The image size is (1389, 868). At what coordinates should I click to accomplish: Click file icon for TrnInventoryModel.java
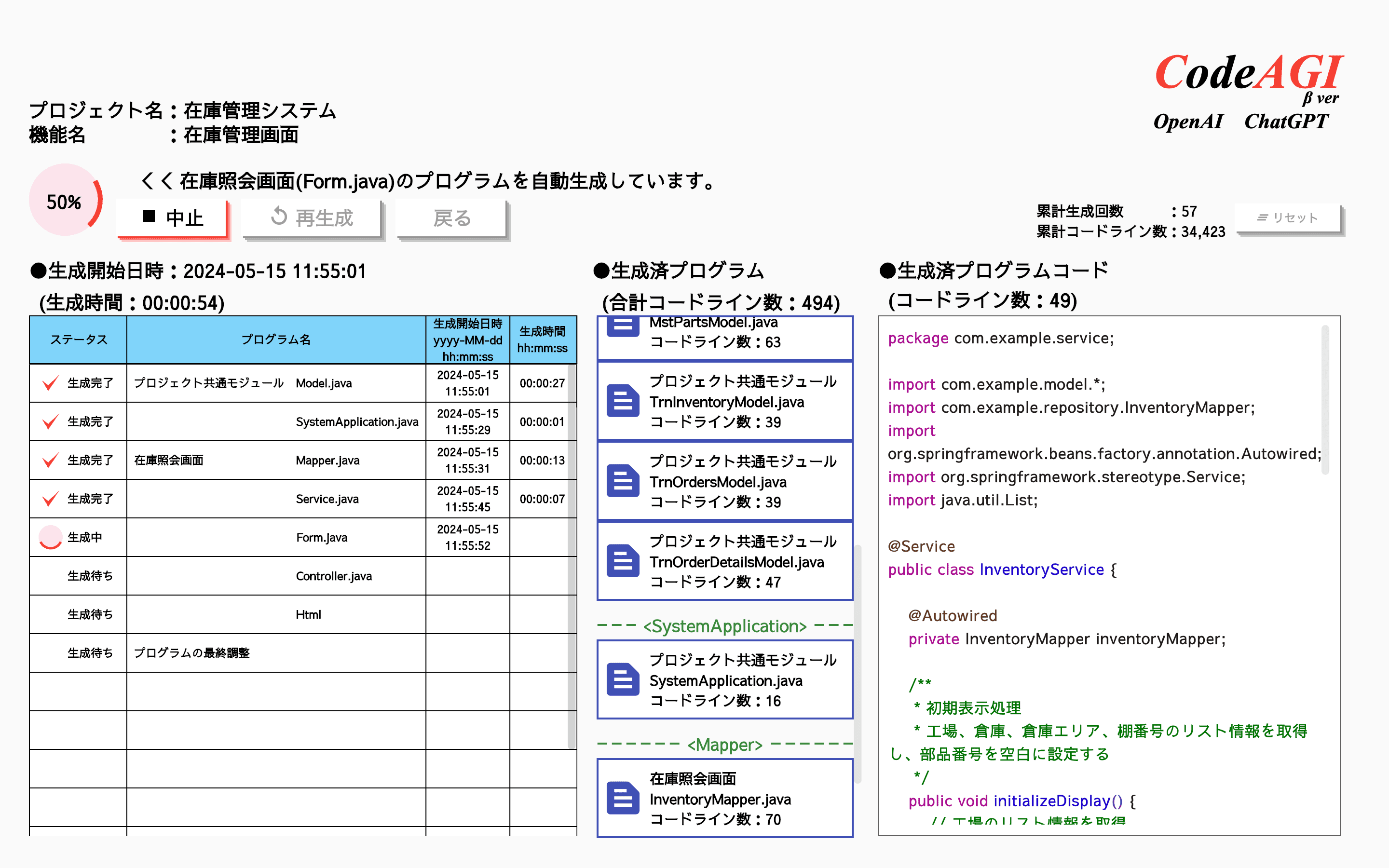623,401
